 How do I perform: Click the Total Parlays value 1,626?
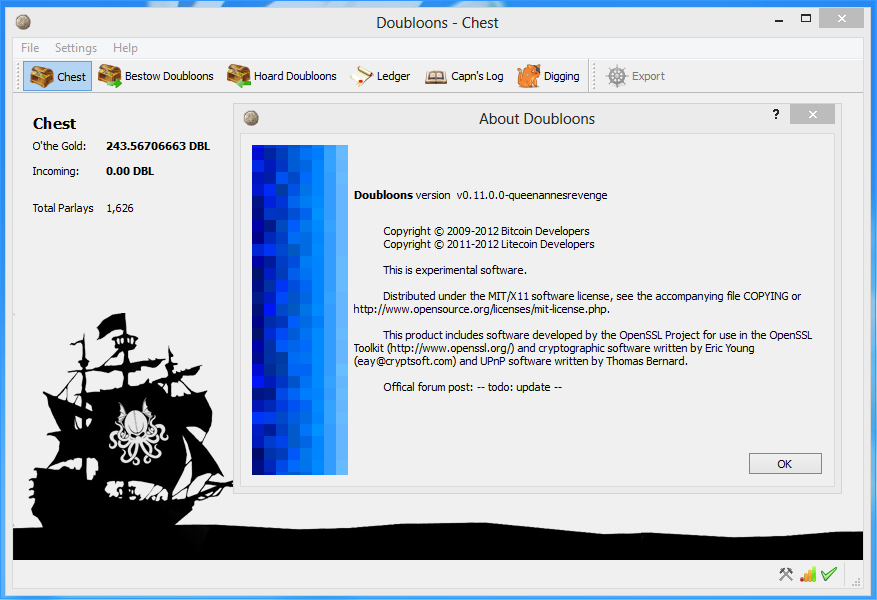(x=120, y=208)
